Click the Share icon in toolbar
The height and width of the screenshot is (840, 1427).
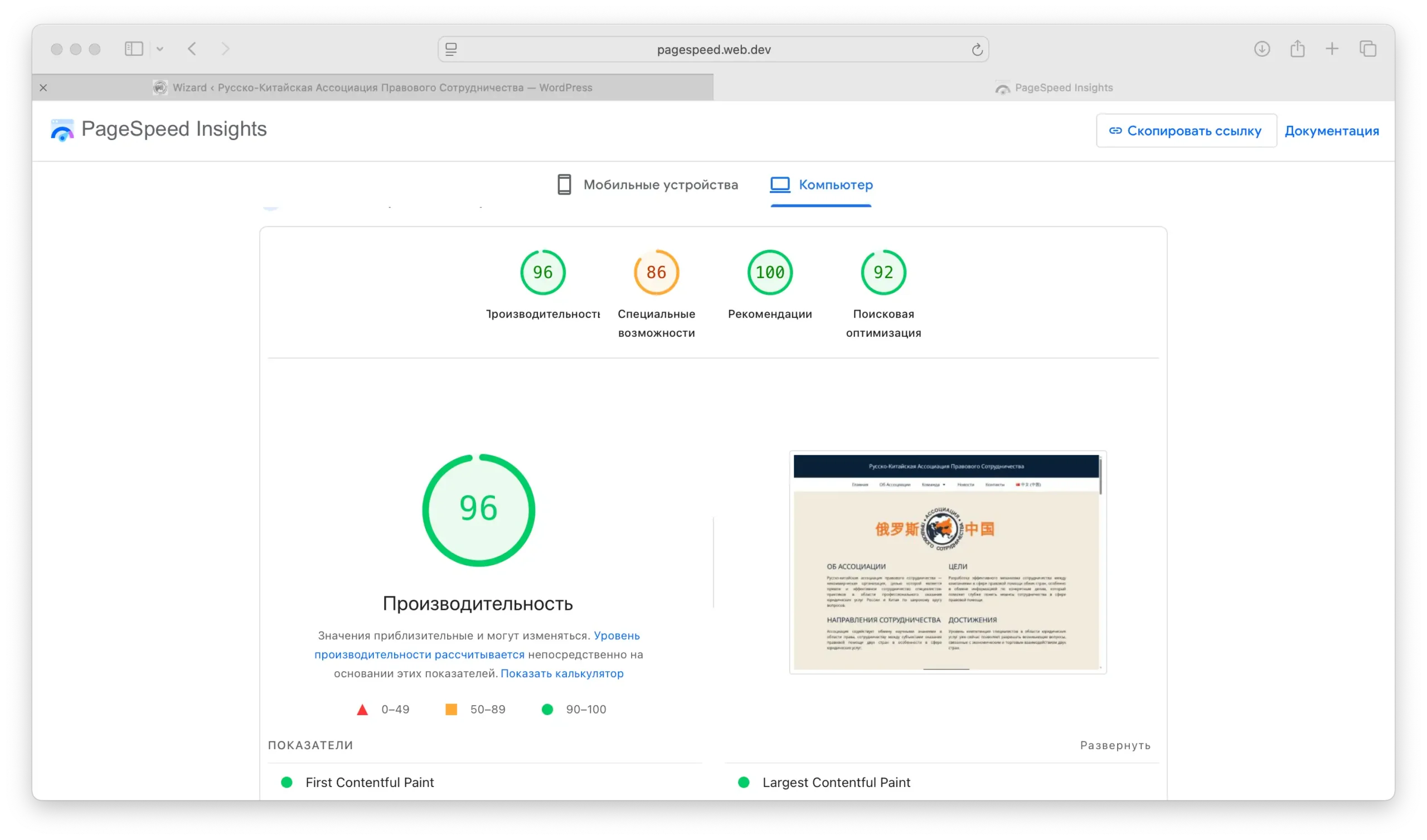pyautogui.click(x=1297, y=48)
